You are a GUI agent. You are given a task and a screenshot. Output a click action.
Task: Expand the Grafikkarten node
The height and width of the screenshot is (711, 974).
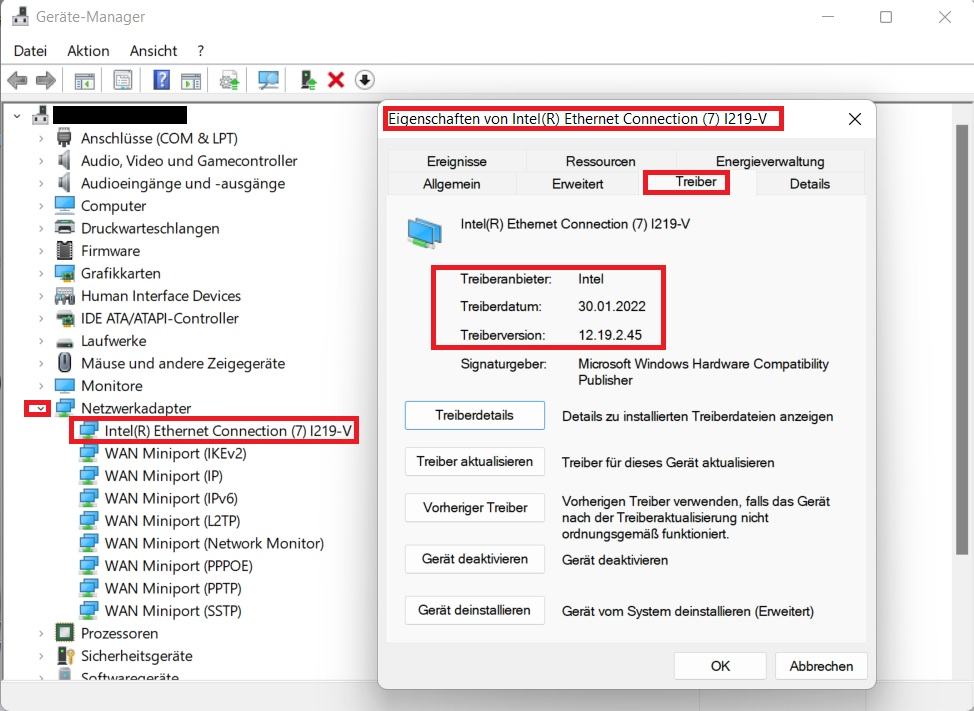(41, 273)
